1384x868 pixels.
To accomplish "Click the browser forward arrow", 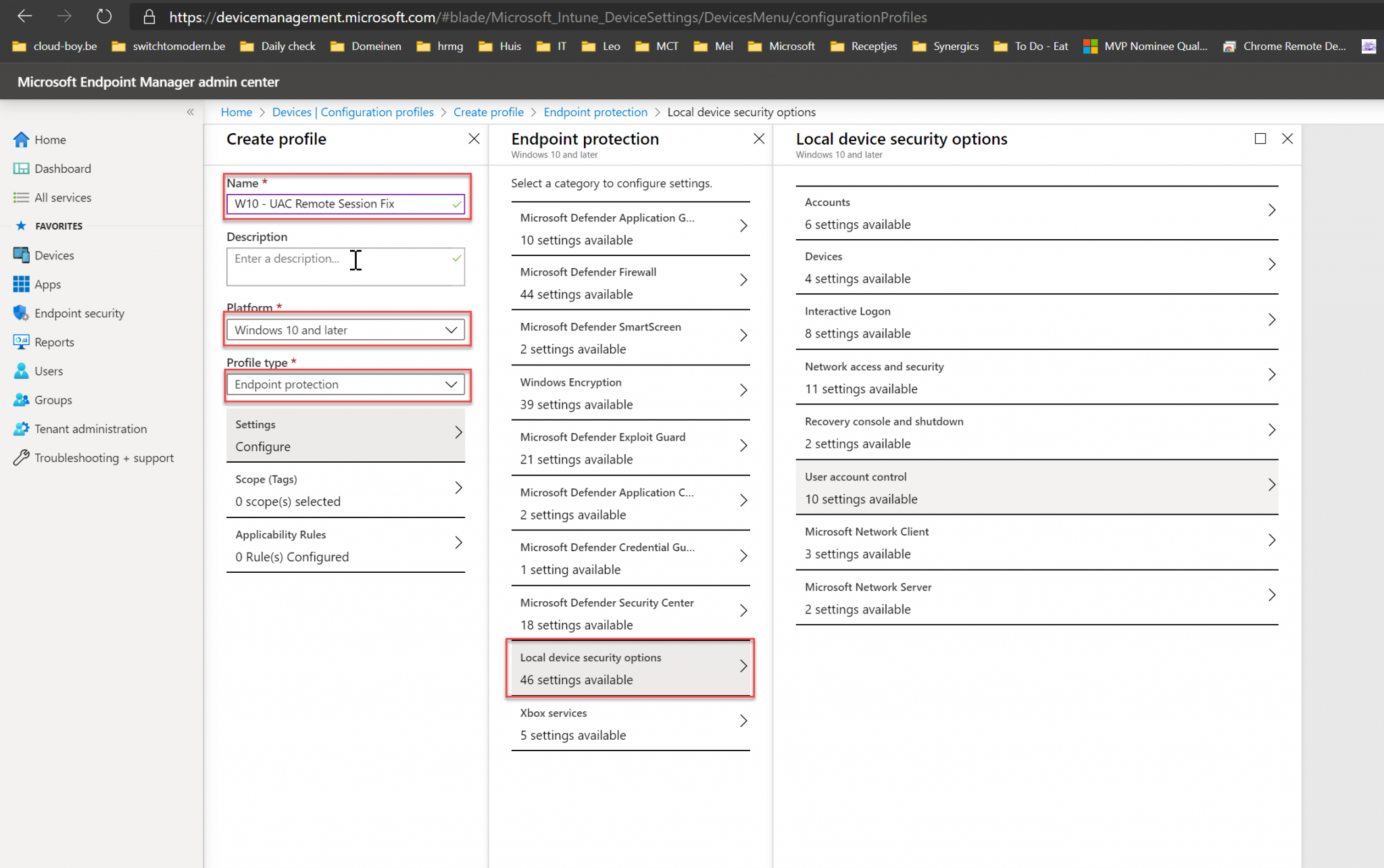I will tap(64, 16).
